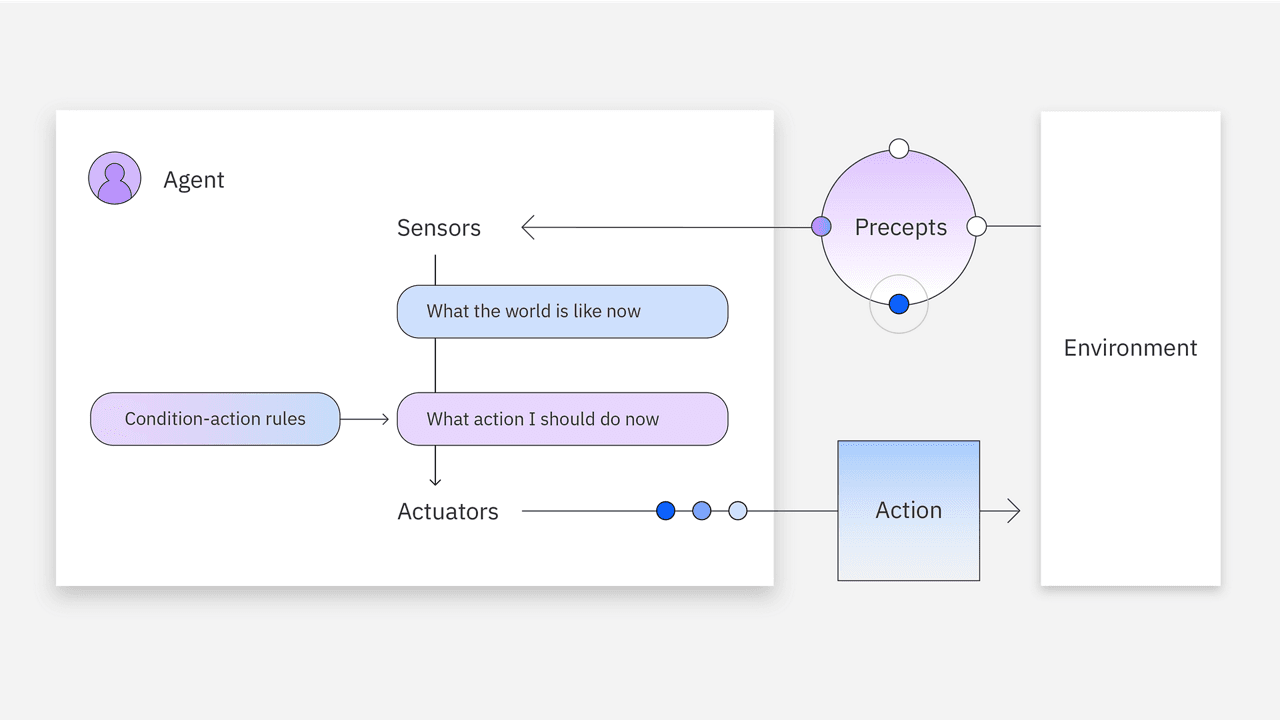Click the Condition-action rules pill
Screen dimensions: 1280x720
[x=215, y=419]
